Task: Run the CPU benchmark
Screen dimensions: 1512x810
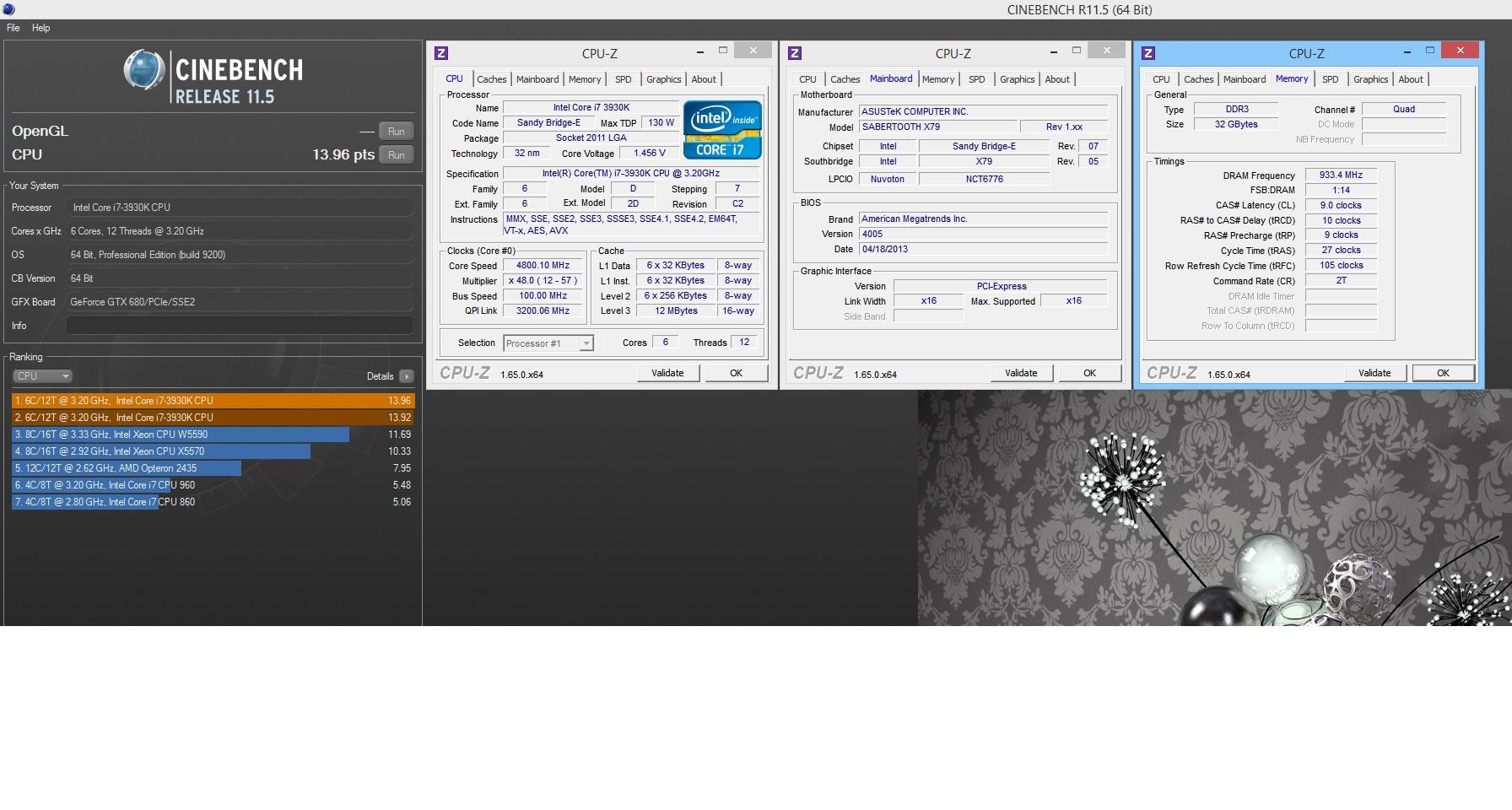Action: point(397,155)
